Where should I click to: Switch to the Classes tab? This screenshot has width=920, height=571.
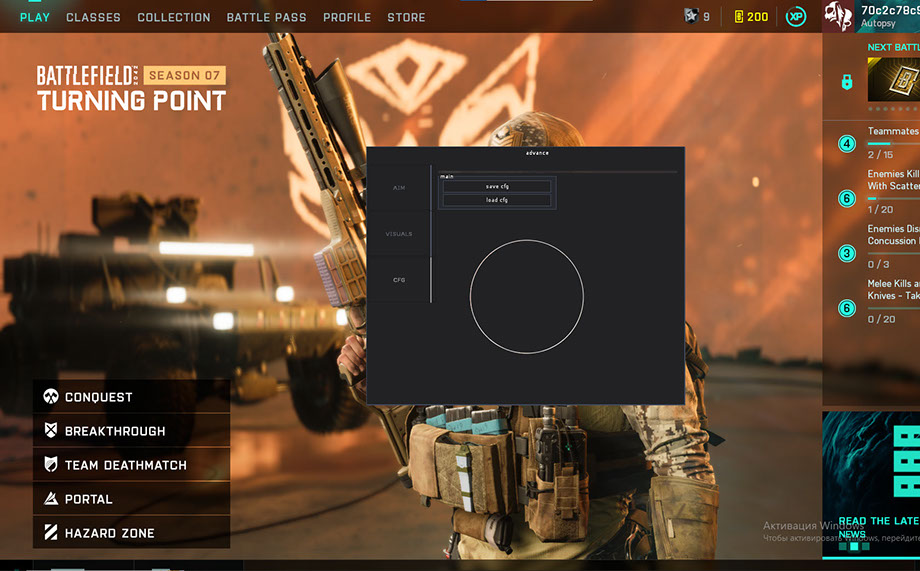tap(93, 17)
